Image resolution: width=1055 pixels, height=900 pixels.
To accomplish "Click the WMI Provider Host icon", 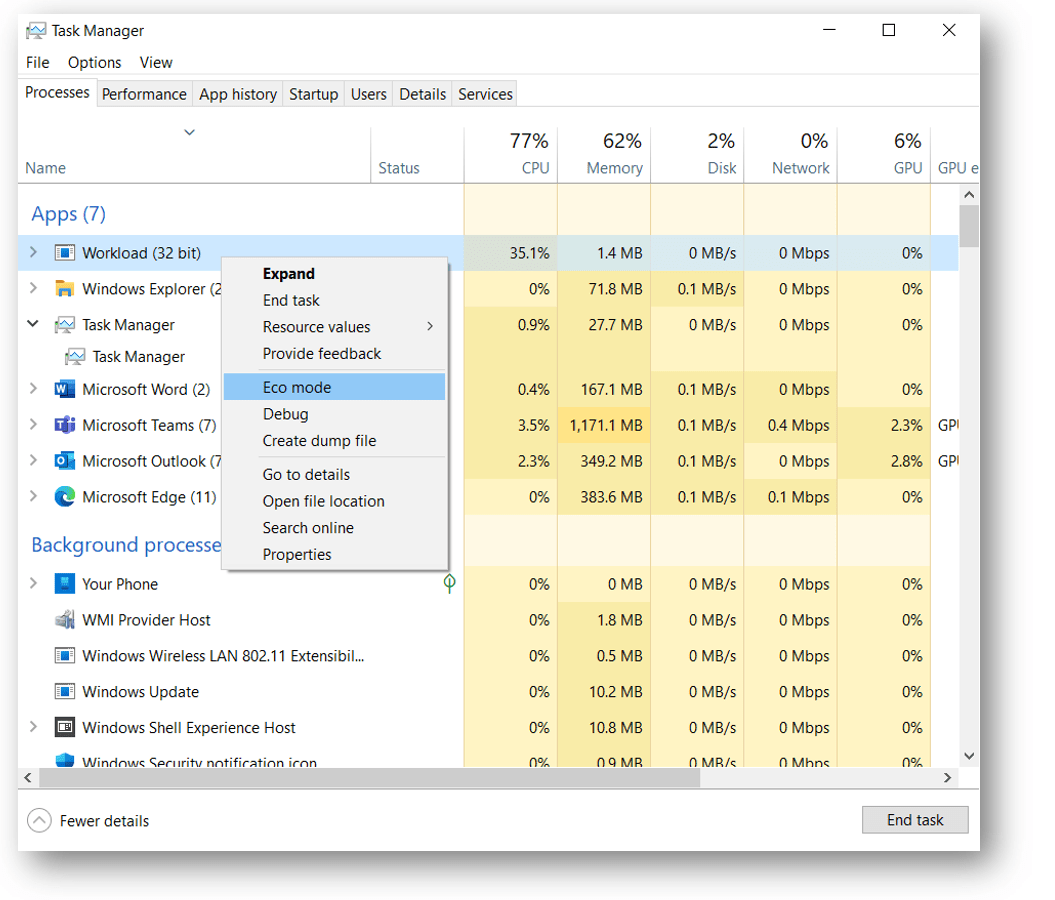I will 63,619.
